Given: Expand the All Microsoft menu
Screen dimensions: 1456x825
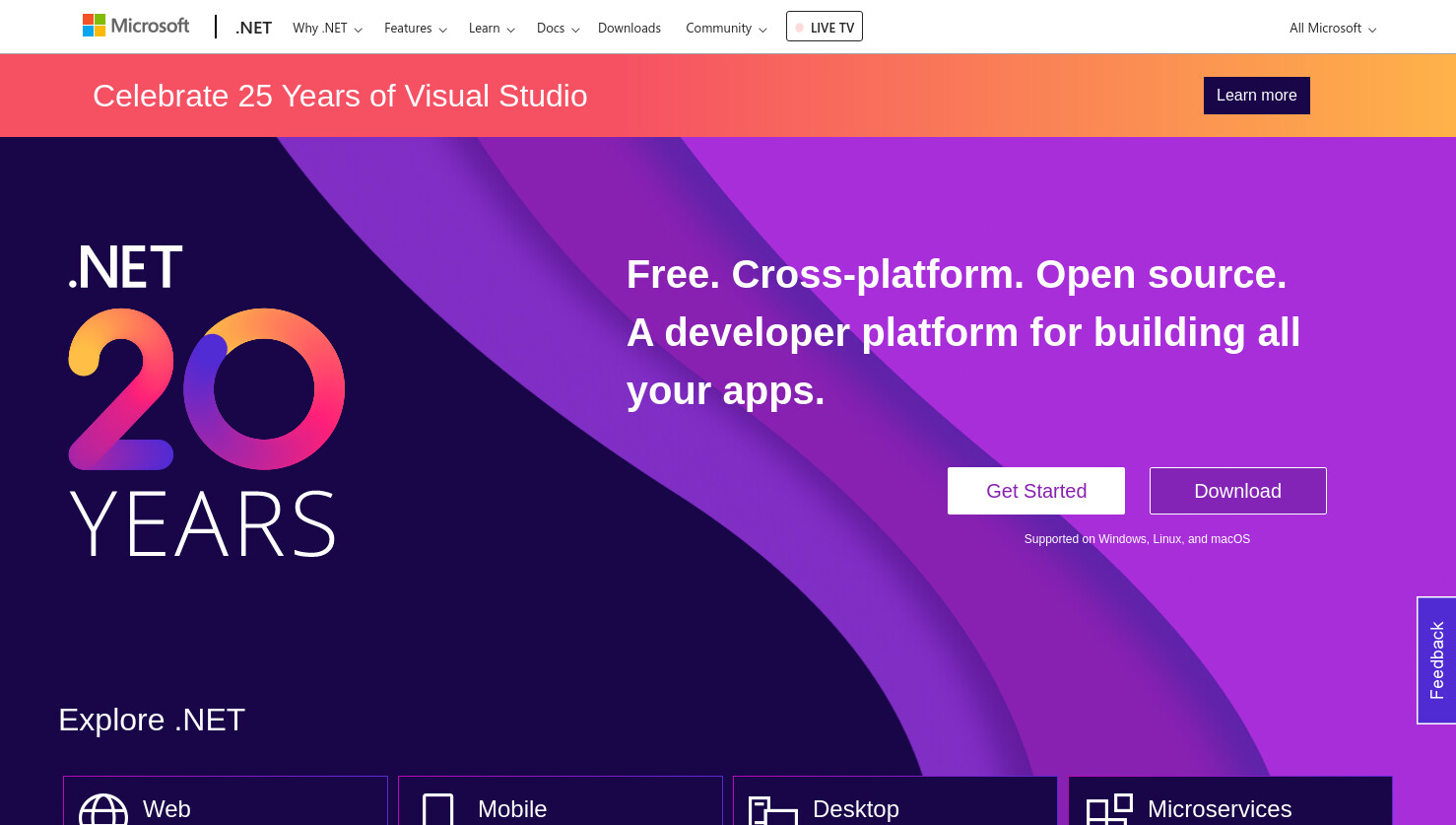Looking at the screenshot, I should click(1333, 28).
